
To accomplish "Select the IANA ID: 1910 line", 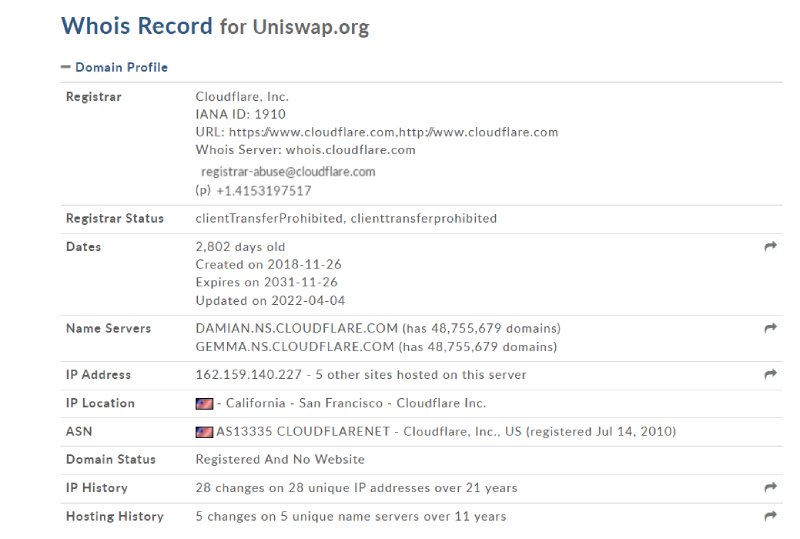I will tap(240, 114).
